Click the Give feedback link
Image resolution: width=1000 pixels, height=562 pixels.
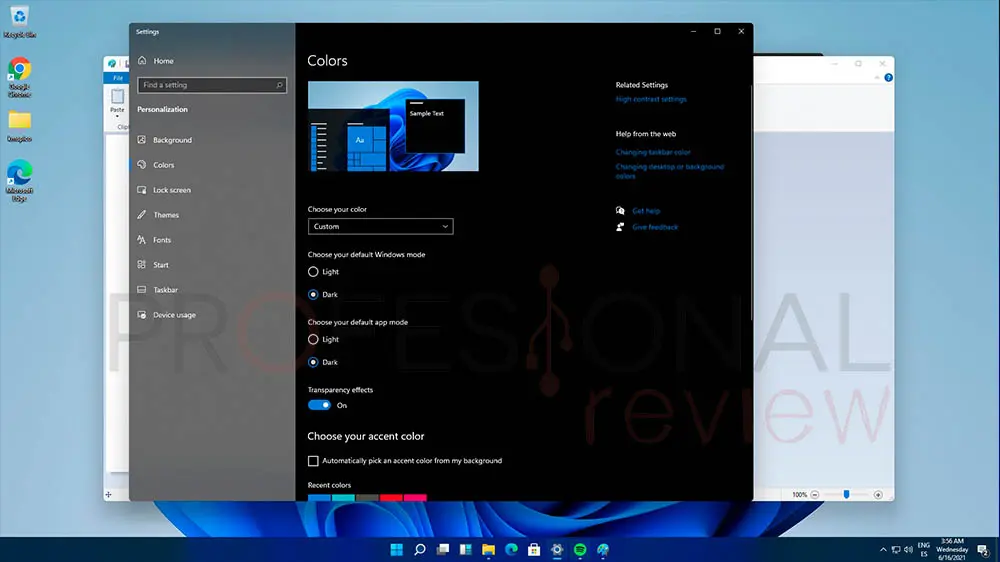pos(655,227)
